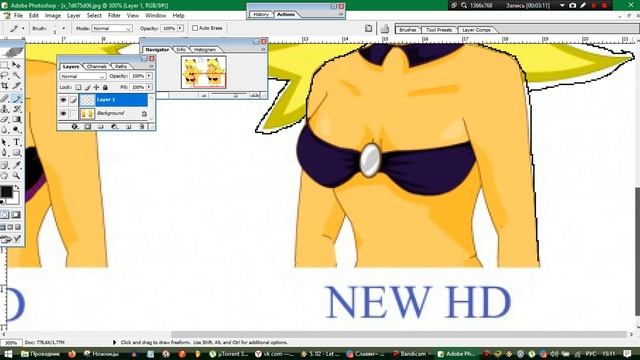Image resolution: width=640 pixels, height=360 pixels.
Task: Switch to the Paths tab
Action: 121,66
